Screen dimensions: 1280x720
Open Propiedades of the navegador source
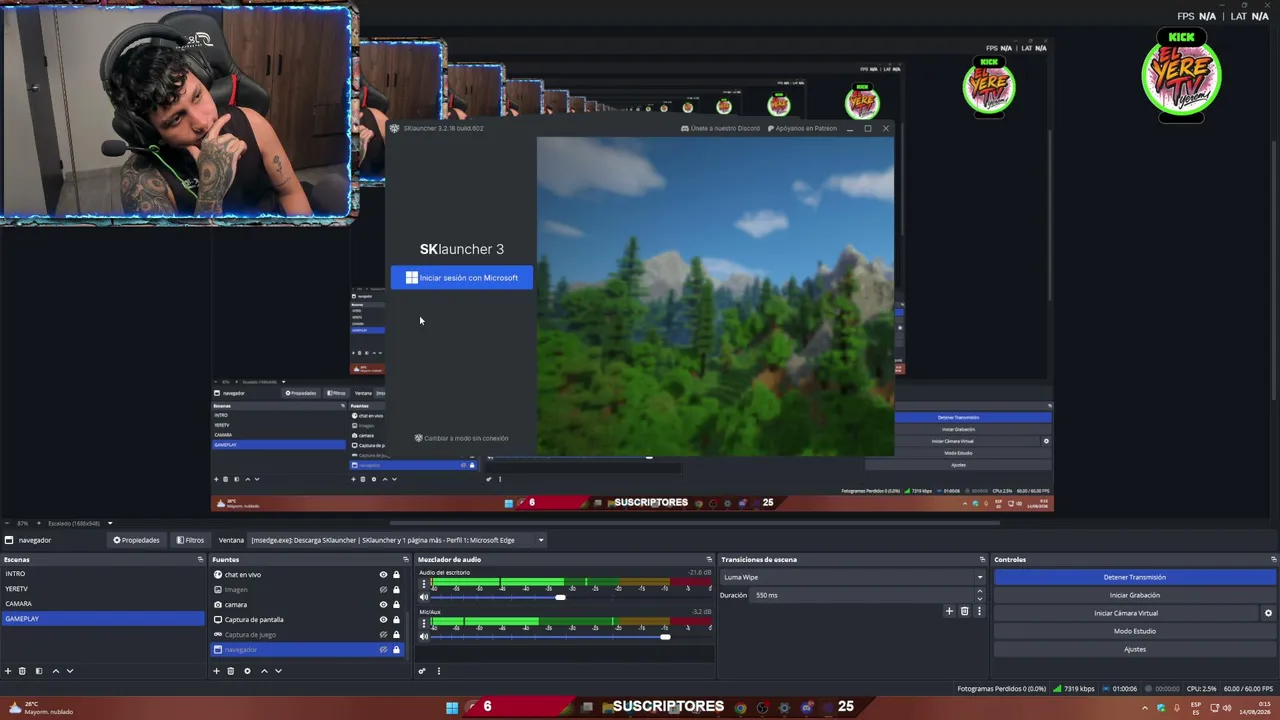[136, 540]
